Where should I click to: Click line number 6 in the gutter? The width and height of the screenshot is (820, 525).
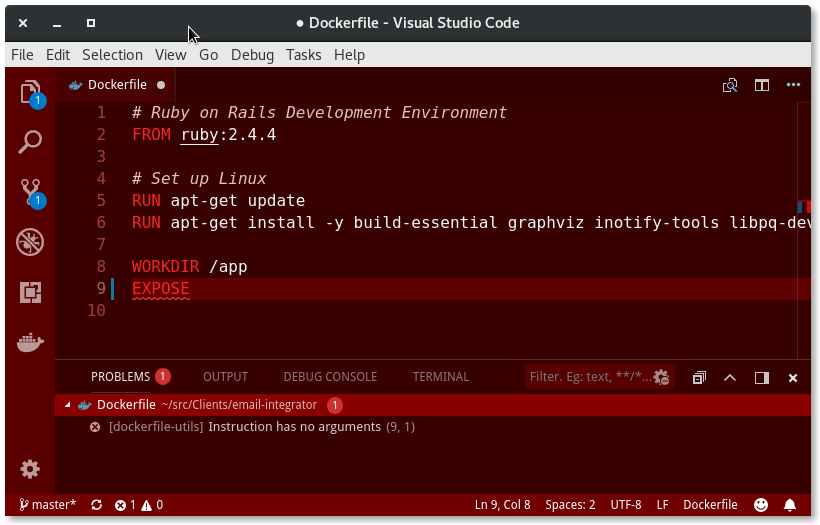[101, 223]
